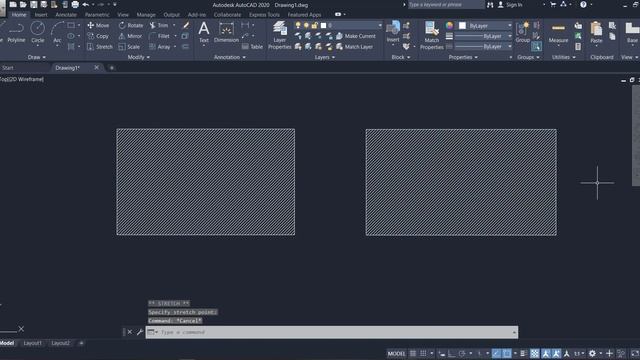Activate the Mirror tool
The image size is (640, 360).
130,36
